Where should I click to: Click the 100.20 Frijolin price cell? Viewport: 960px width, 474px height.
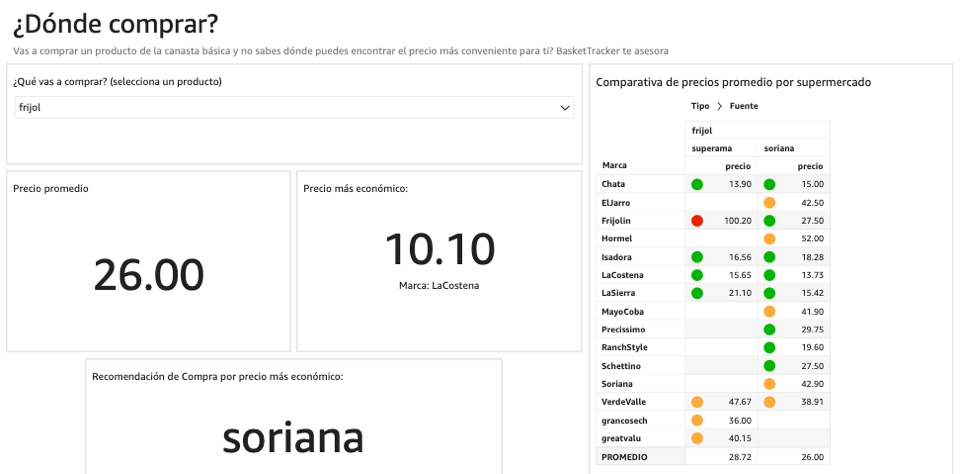coord(738,220)
